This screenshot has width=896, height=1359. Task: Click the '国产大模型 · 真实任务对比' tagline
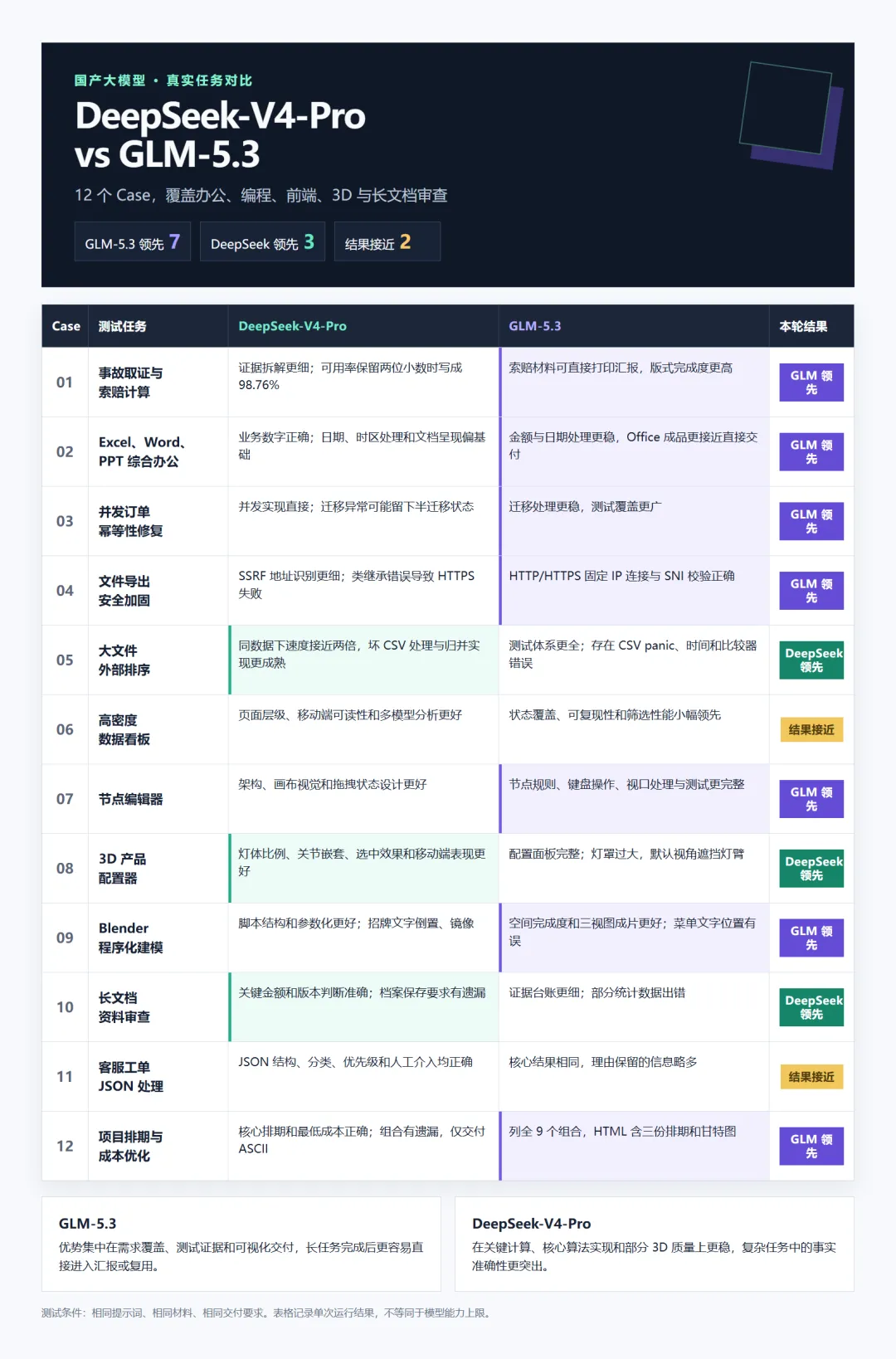[x=163, y=80]
